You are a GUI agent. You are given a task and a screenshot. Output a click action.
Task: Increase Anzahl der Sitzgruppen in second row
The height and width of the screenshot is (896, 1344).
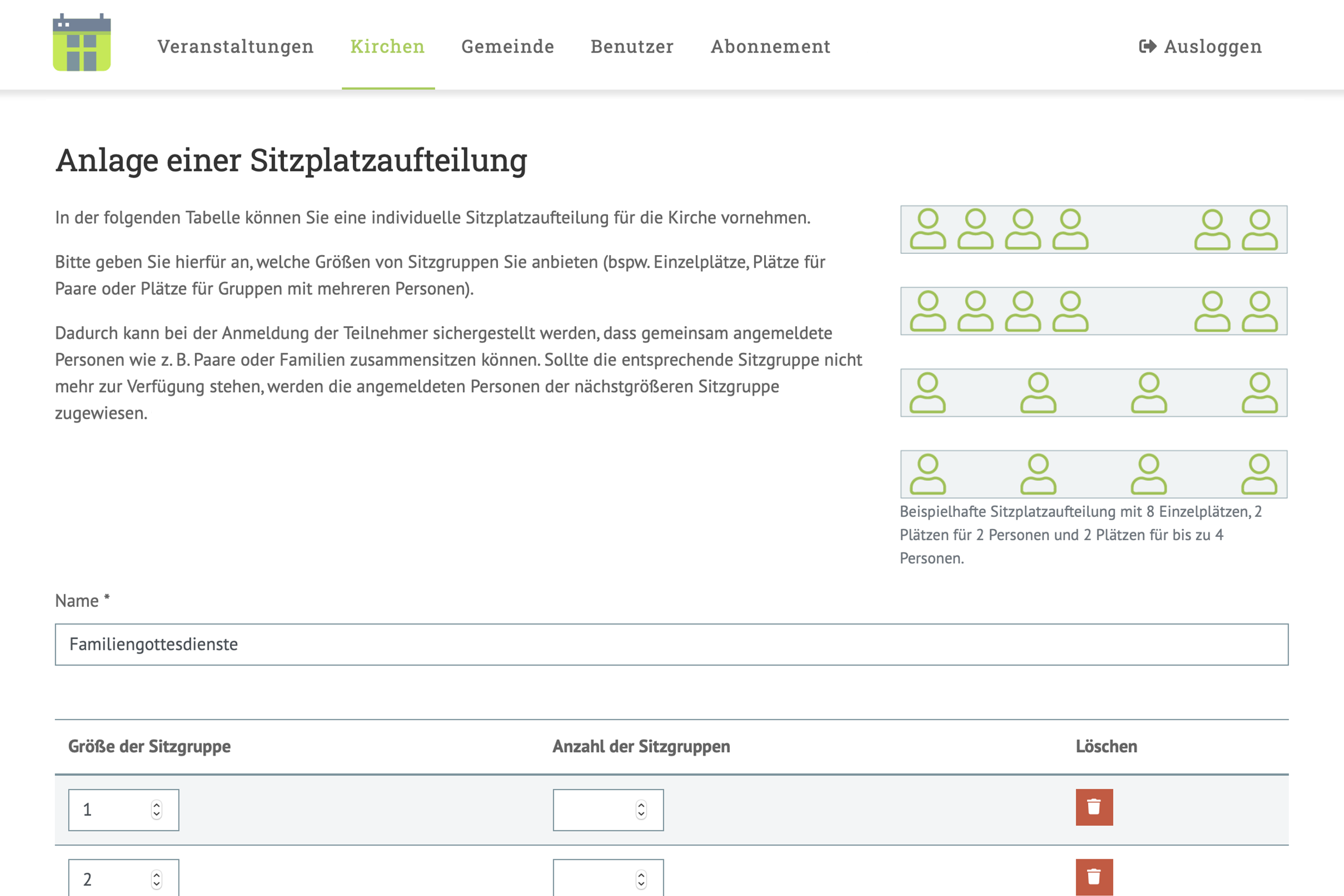pos(641,874)
